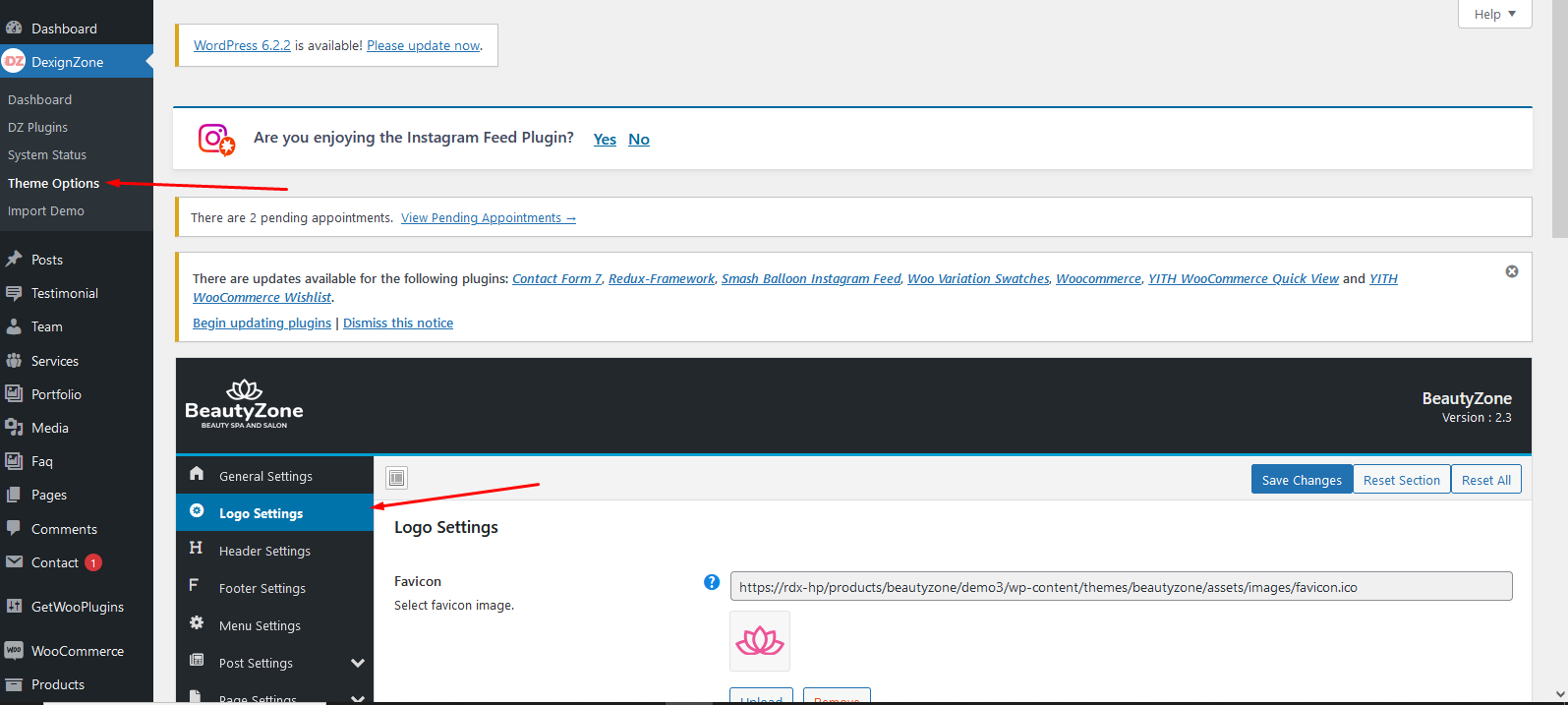Image resolution: width=1568 pixels, height=705 pixels.
Task: Click the Media library icon
Action: (14, 428)
